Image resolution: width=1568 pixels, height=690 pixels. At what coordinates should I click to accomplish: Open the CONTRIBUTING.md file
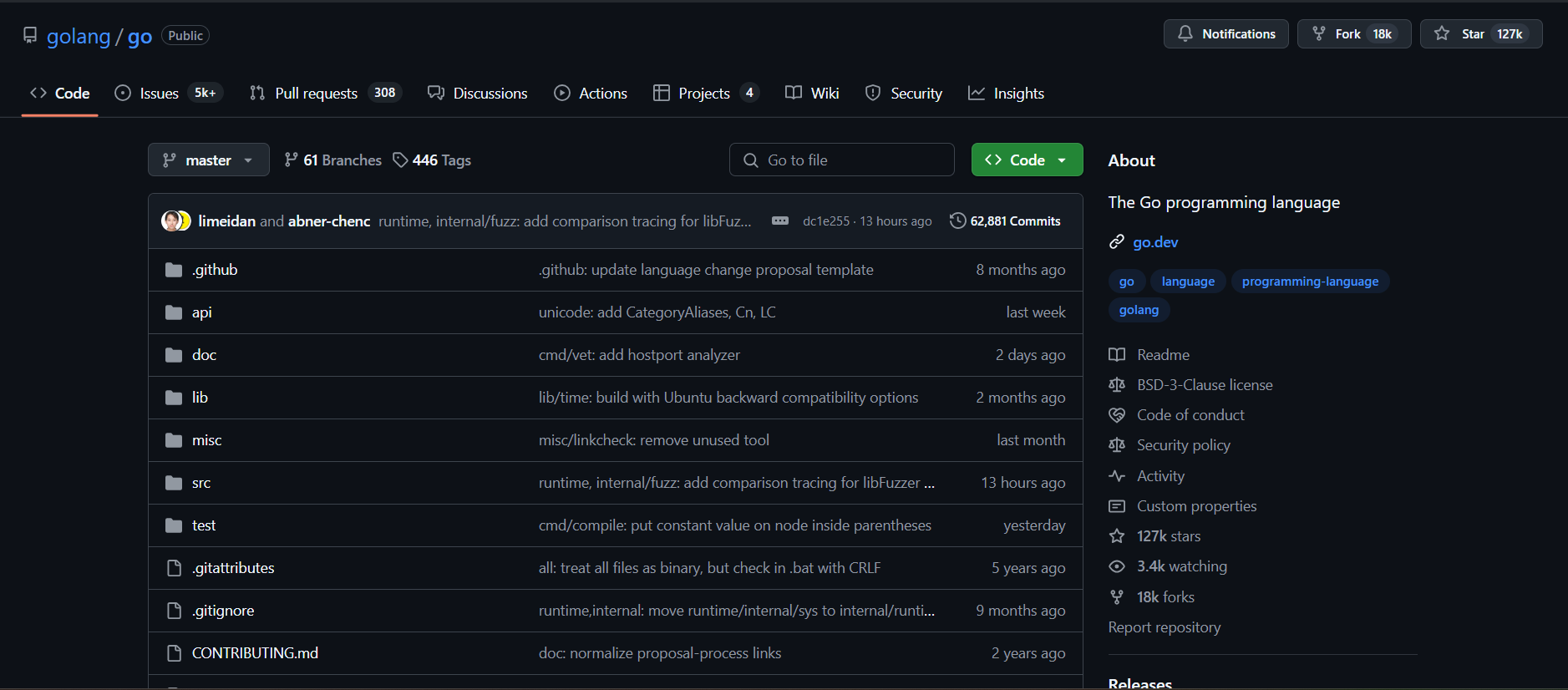click(x=255, y=653)
